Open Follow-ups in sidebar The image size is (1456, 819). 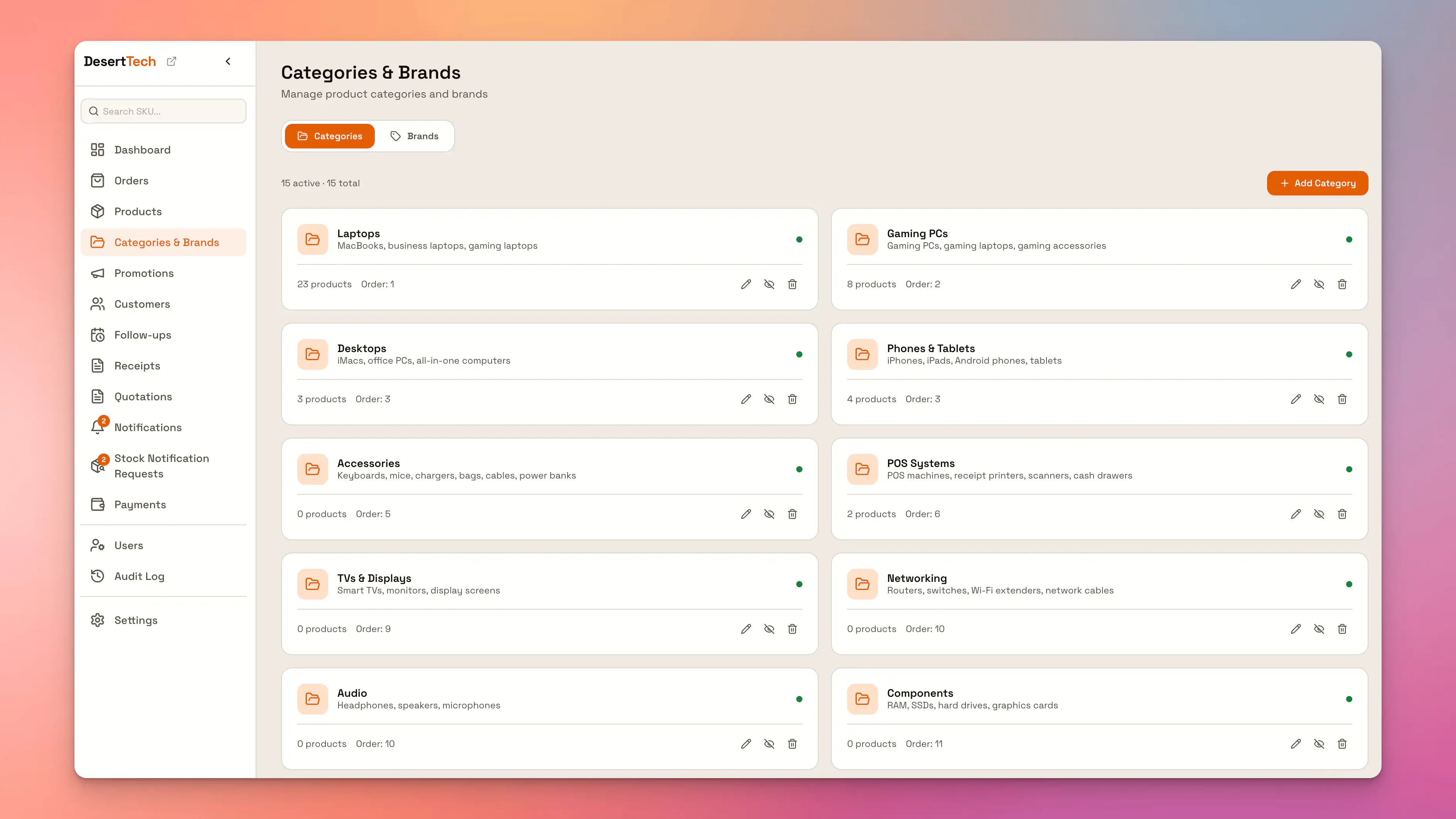point(163,335)
